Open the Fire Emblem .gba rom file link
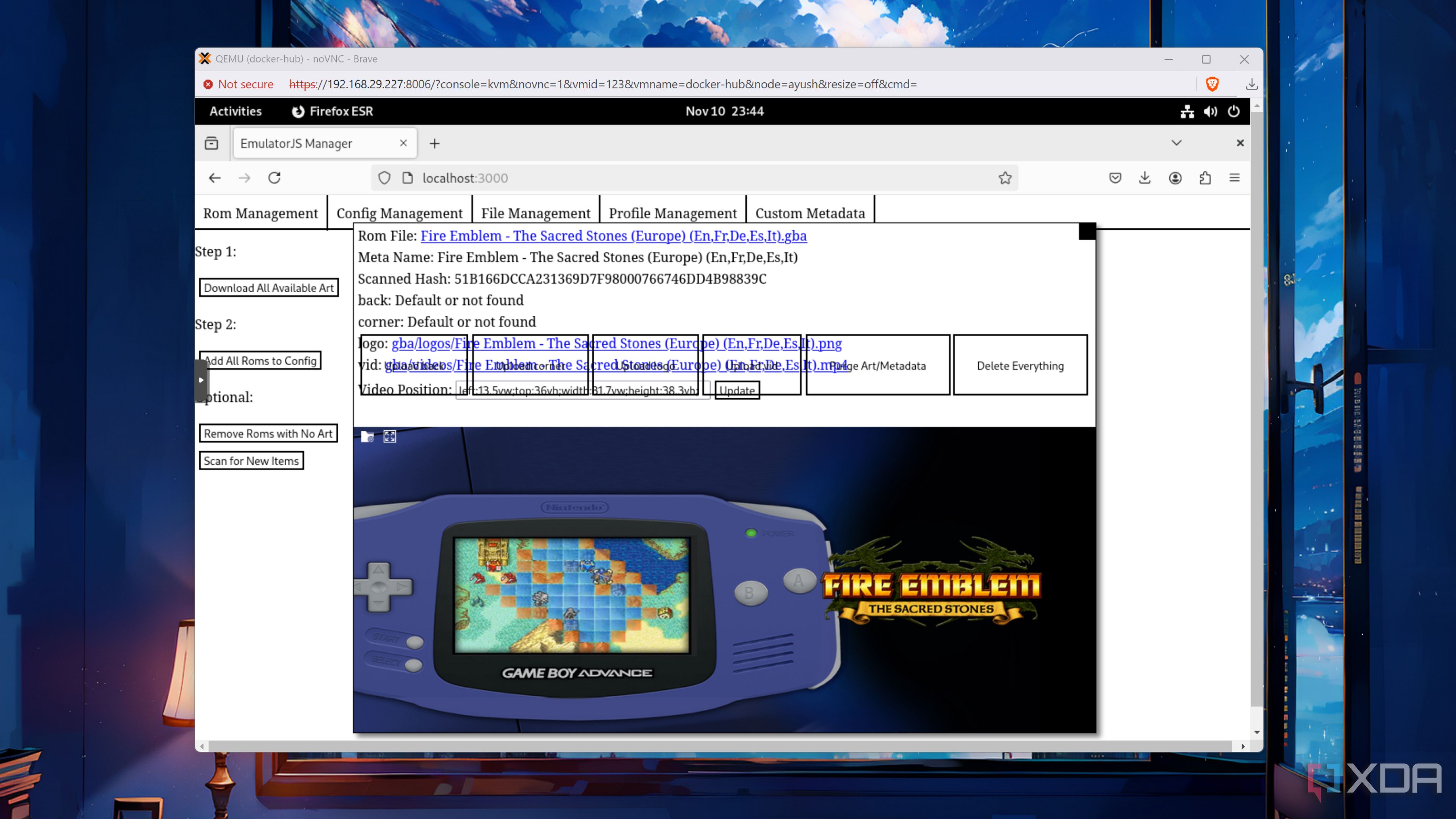1456x819 pixels. click(x=613, y=236)
